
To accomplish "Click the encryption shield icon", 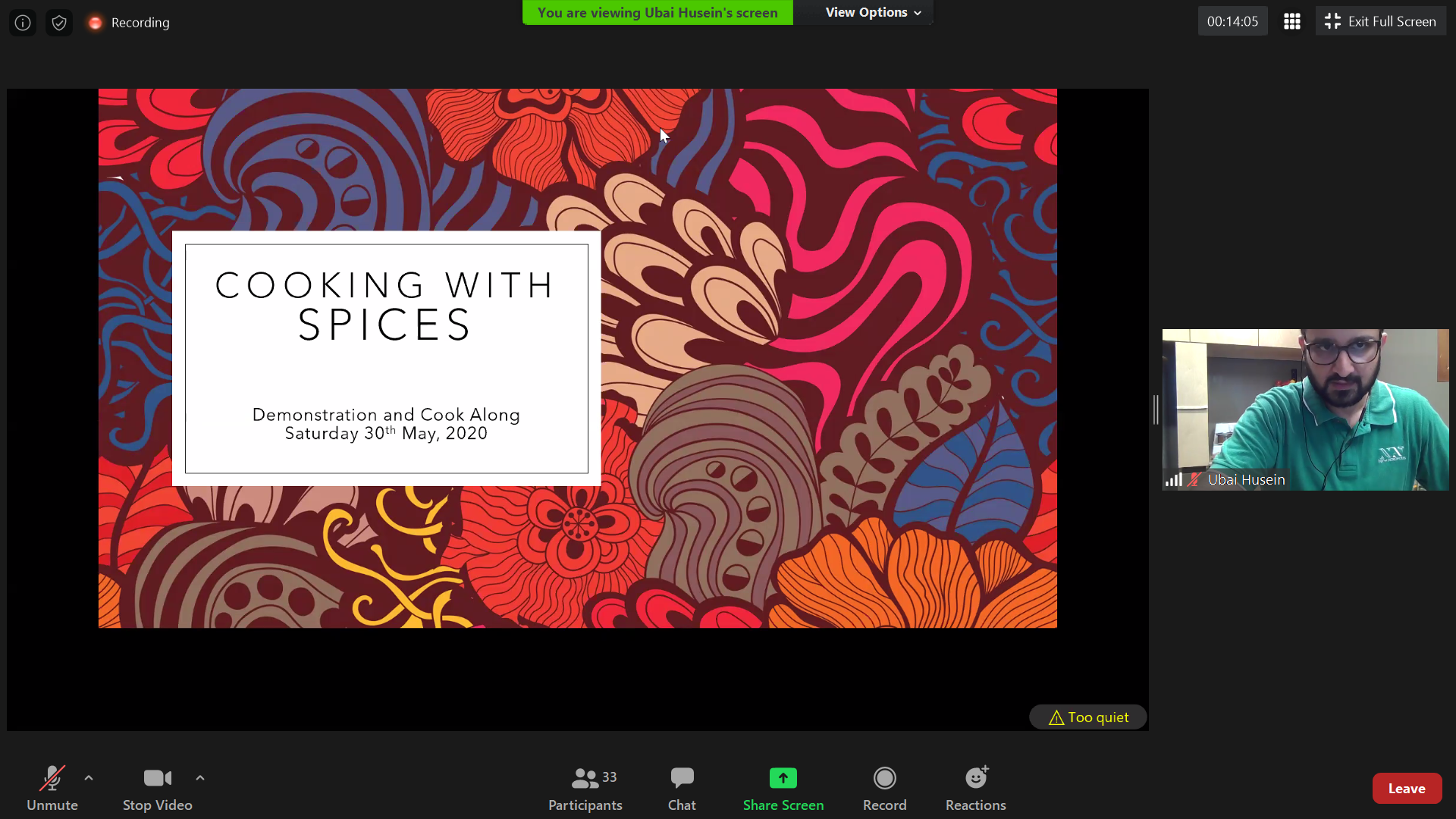I will coord(59,23).
